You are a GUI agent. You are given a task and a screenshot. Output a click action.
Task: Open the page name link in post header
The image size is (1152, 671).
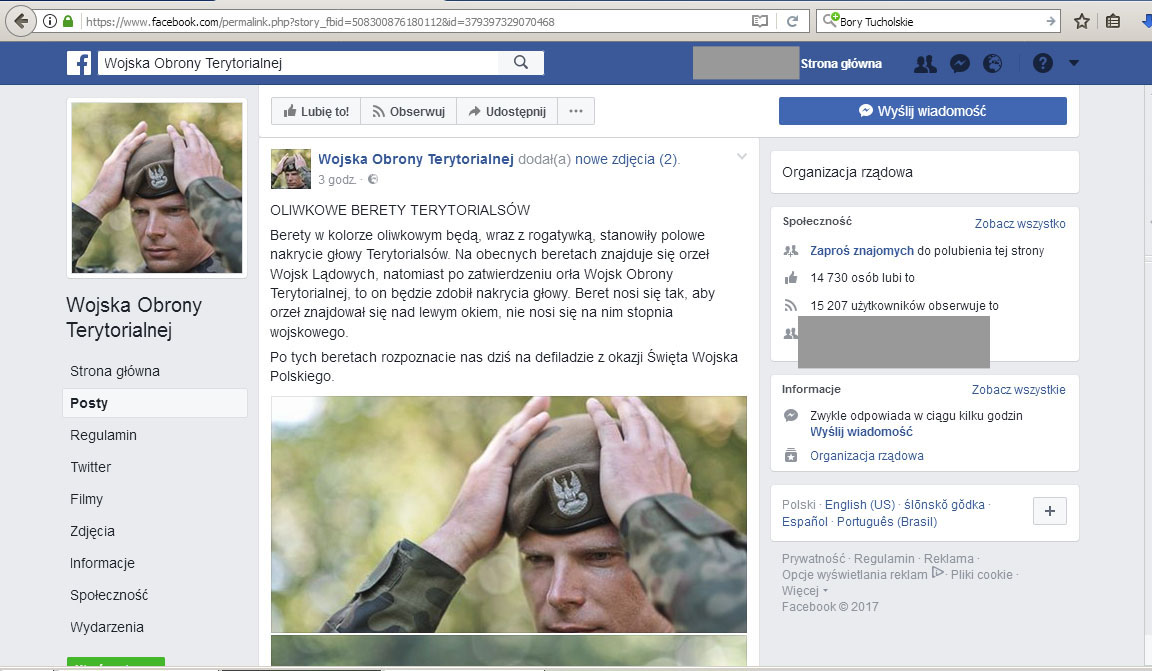[x=416, y=159]
